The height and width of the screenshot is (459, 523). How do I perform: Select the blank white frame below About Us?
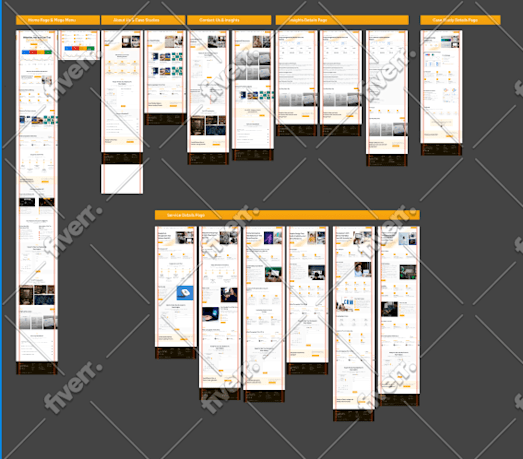(x=122, y=179)
